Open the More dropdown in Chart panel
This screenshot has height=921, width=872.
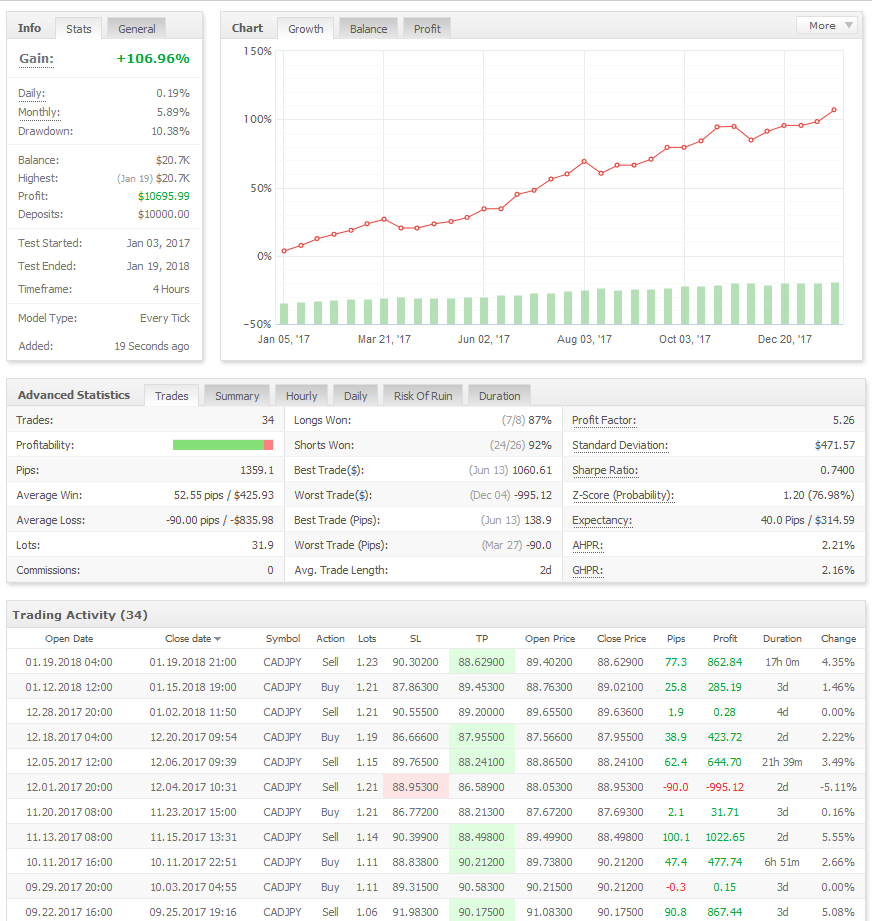[826, 26]
